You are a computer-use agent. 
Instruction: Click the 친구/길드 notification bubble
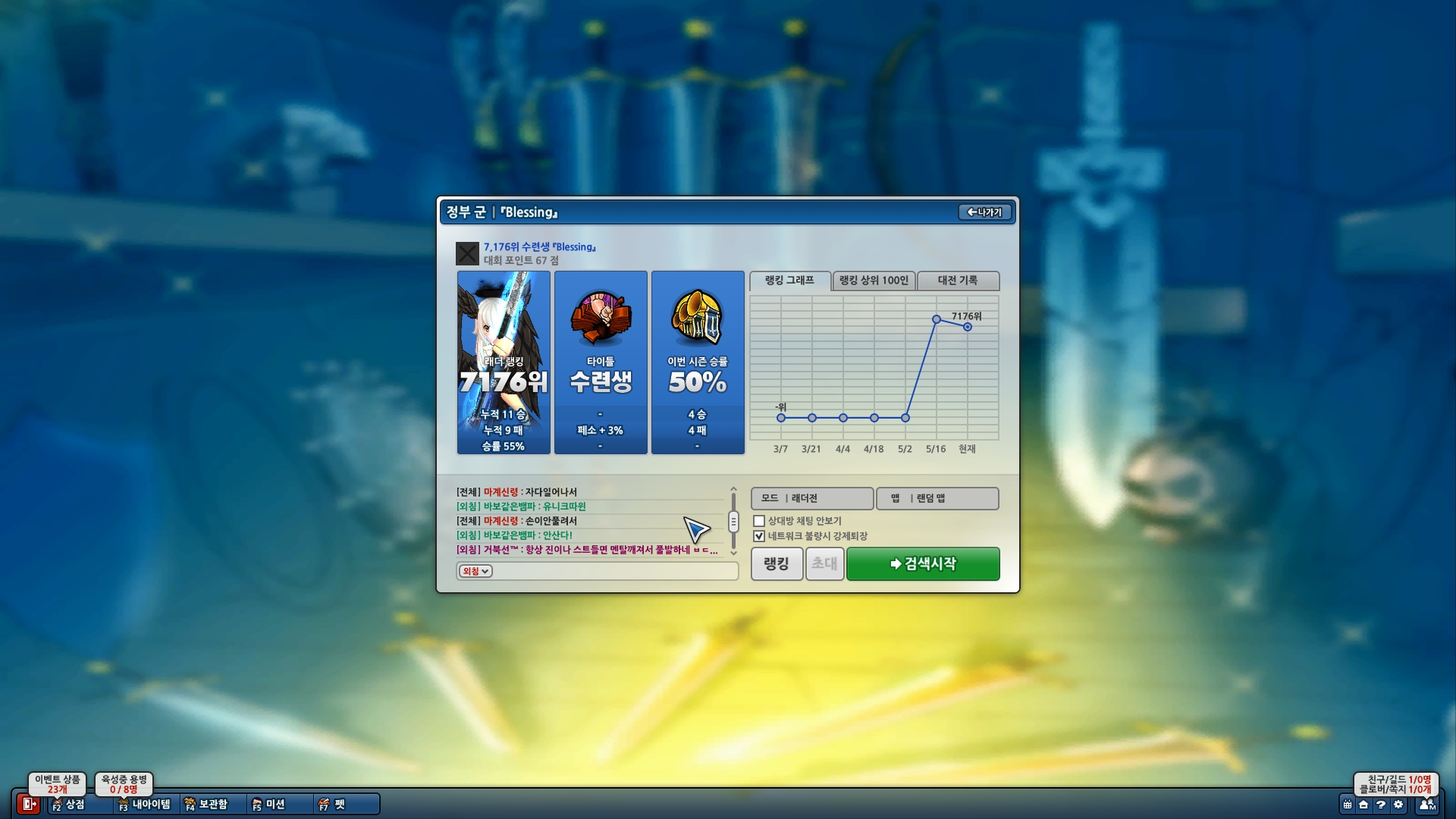[1396, 784]
